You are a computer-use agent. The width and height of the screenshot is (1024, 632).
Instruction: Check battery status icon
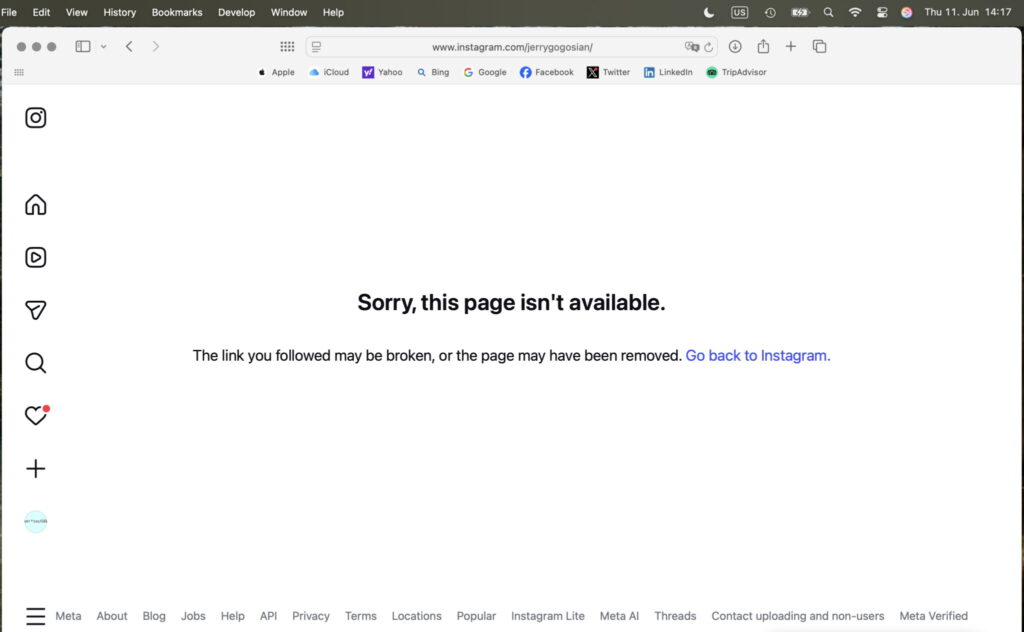coord(800,12)
